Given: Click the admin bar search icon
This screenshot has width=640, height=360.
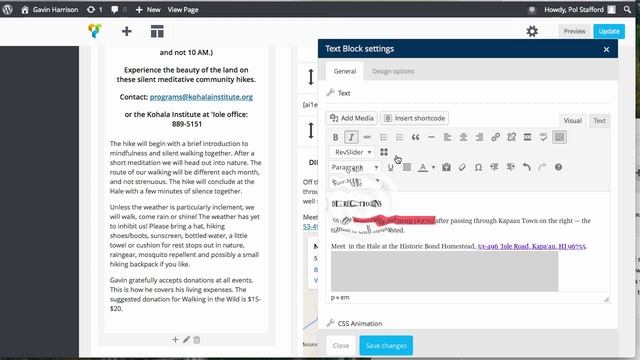Looking at the screenshot, I should click(x=627, y=9).
